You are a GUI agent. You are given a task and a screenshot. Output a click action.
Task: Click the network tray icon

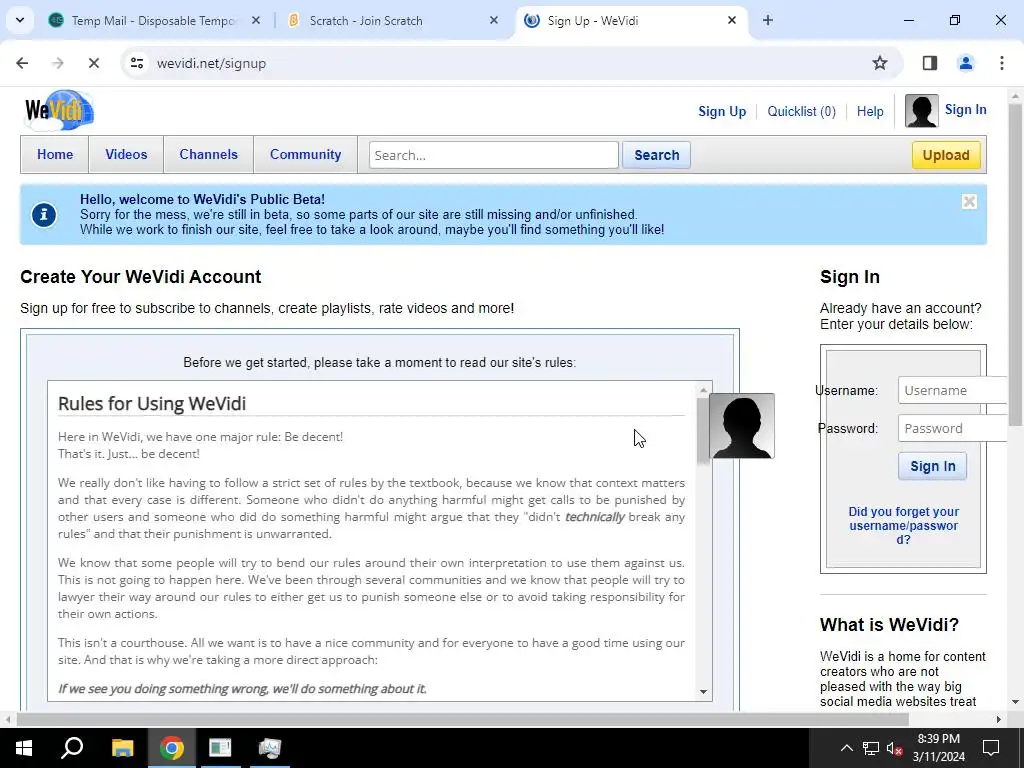pyautogui.click(x=871, y=748)
